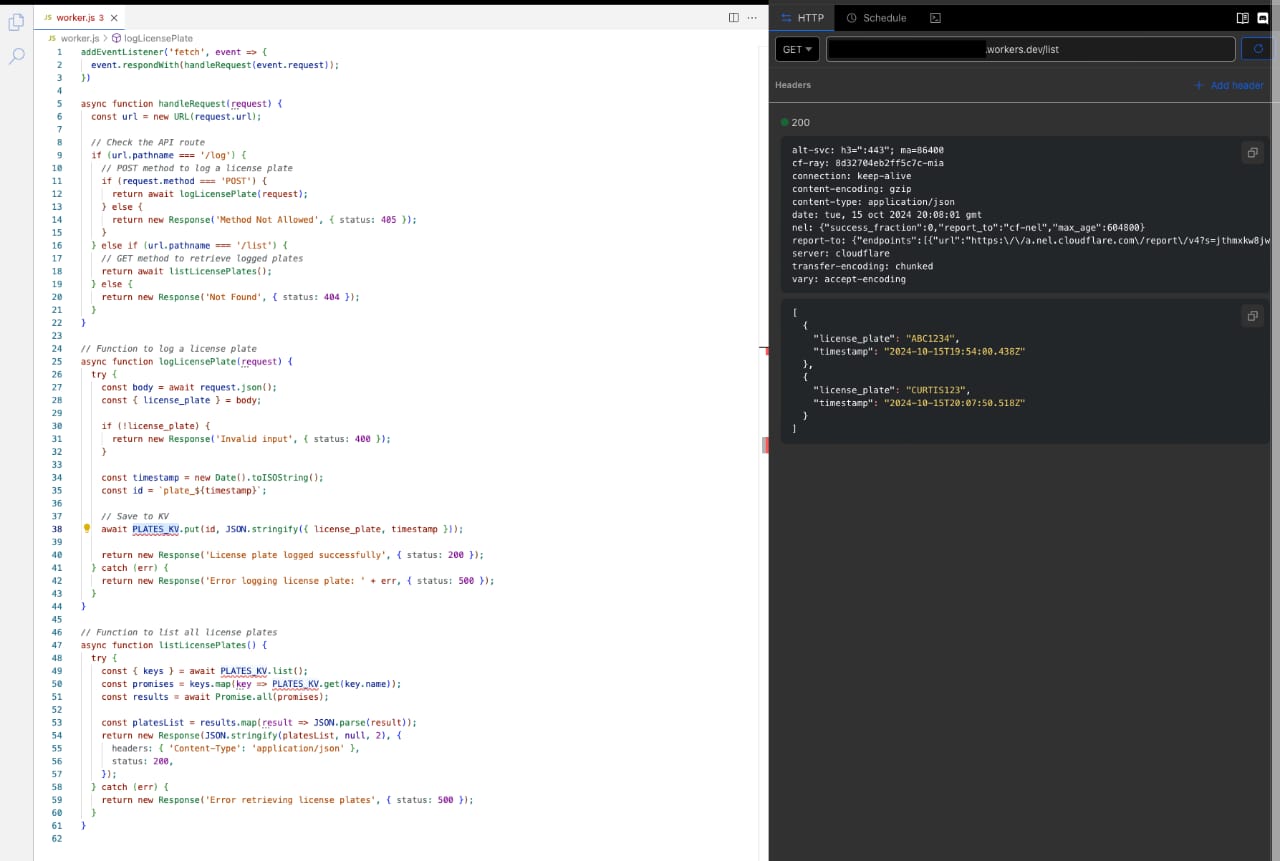The width and height of the screenshot is (1280, 861).
Task: Send request with the blue refresh button
Action: click(x=1258, y=49)
